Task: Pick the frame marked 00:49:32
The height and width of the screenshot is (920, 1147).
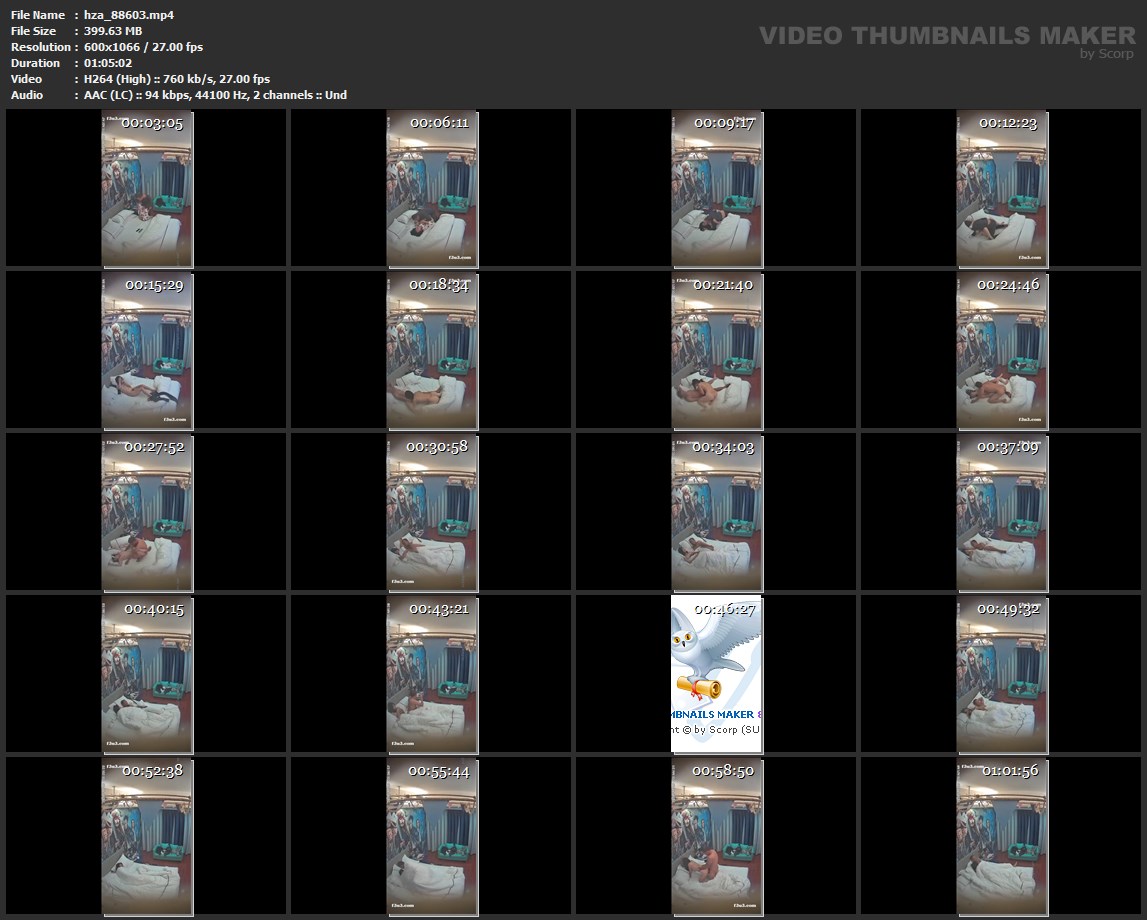Action: point(1002,675)
